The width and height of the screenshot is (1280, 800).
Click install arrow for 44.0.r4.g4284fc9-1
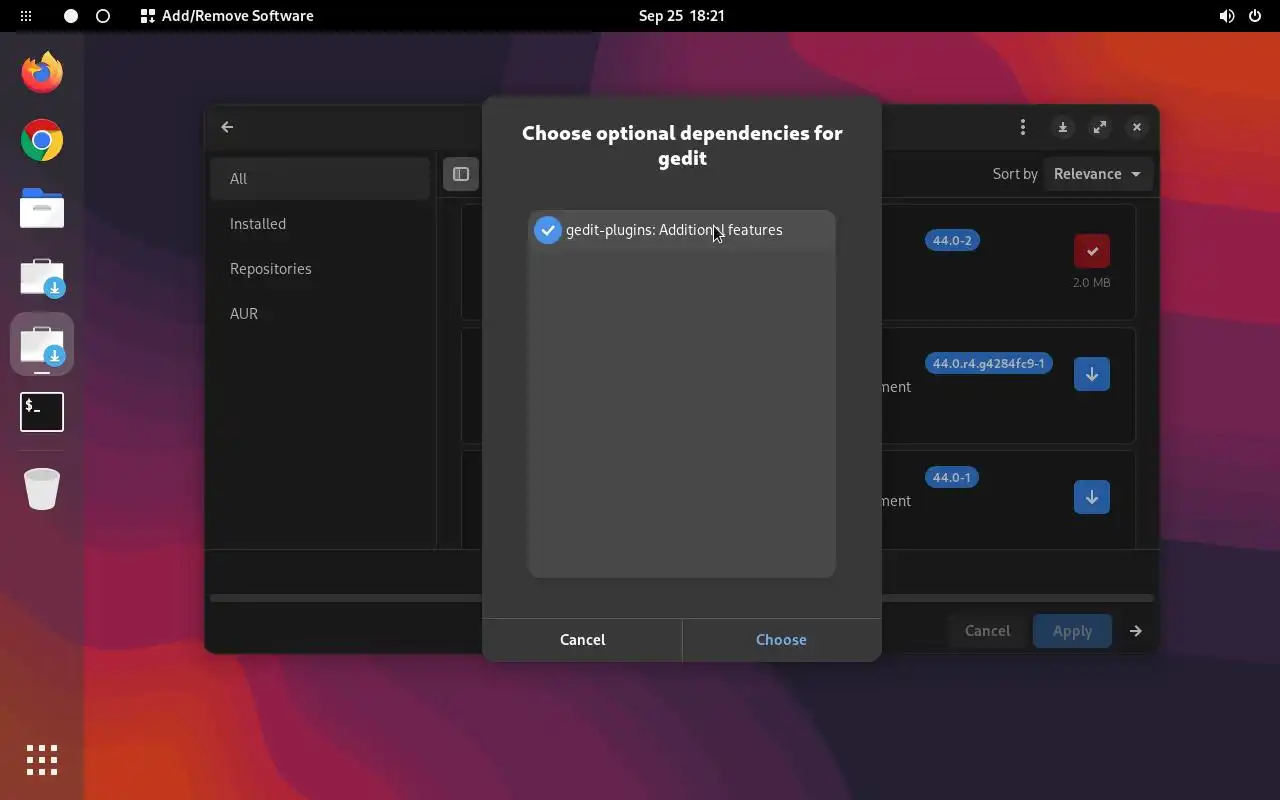tap(1092, 374)
